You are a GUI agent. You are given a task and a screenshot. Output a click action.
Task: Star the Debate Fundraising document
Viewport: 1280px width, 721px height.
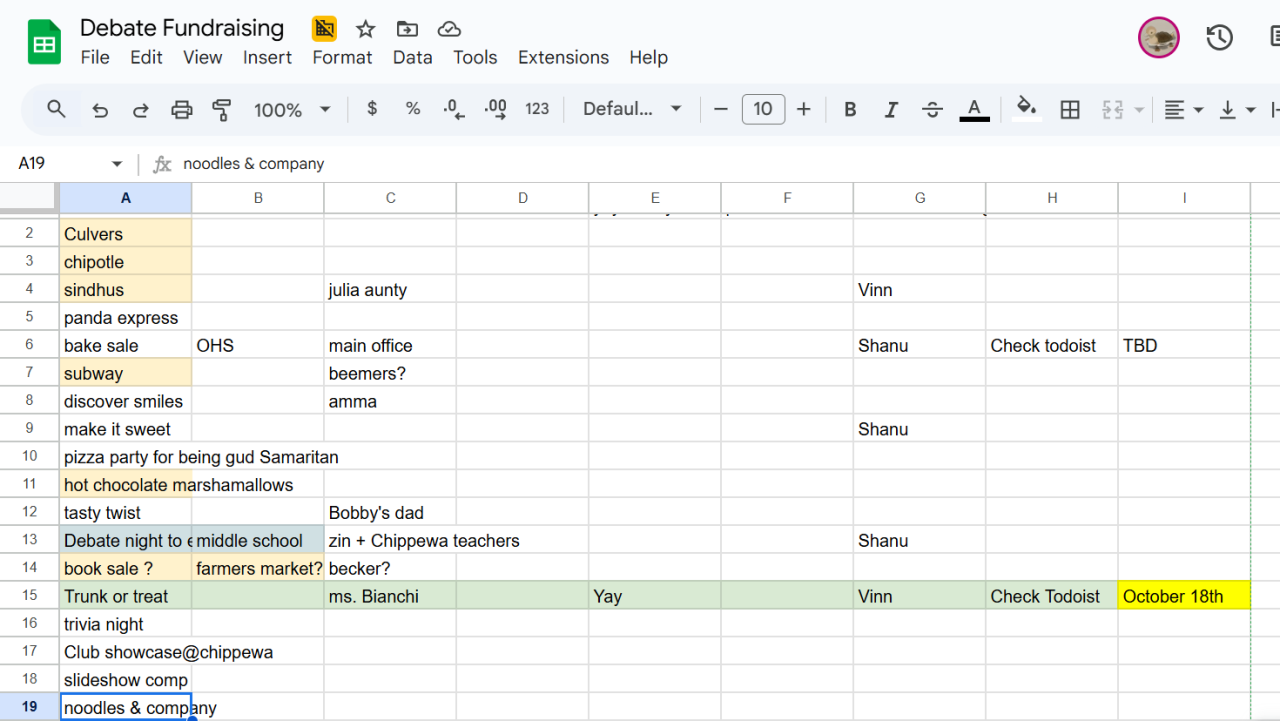pyautogui.click(x=366, y=29)
